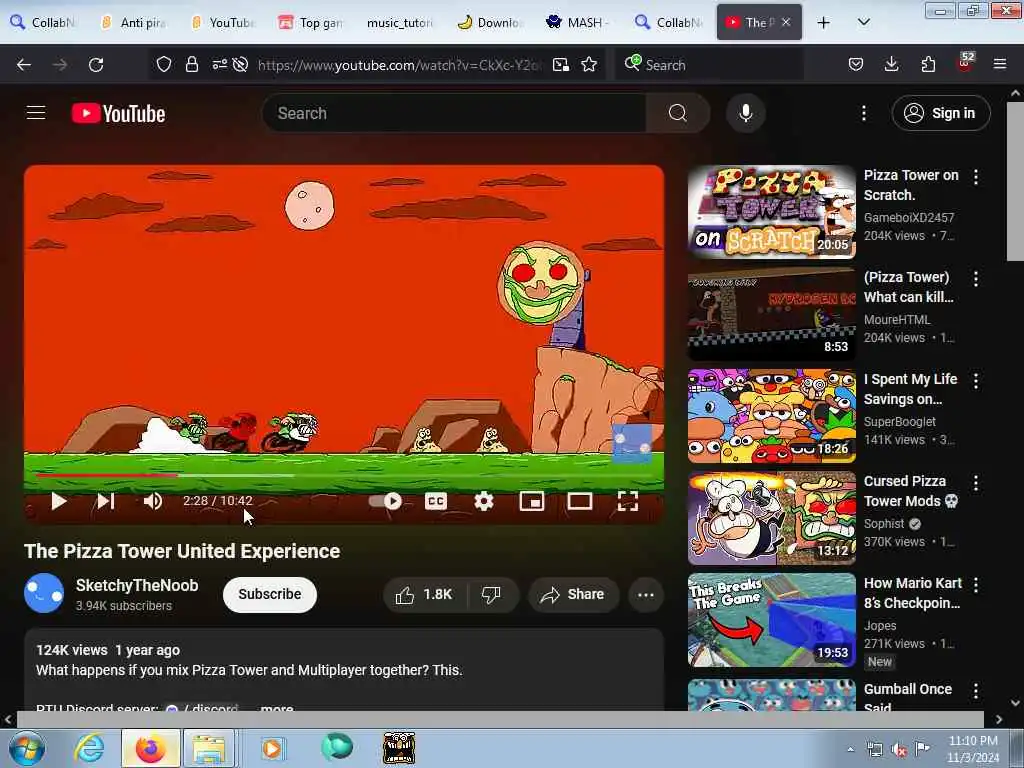Open options for What can kill video
1024x768 pixels.
[x=976, y=279]
